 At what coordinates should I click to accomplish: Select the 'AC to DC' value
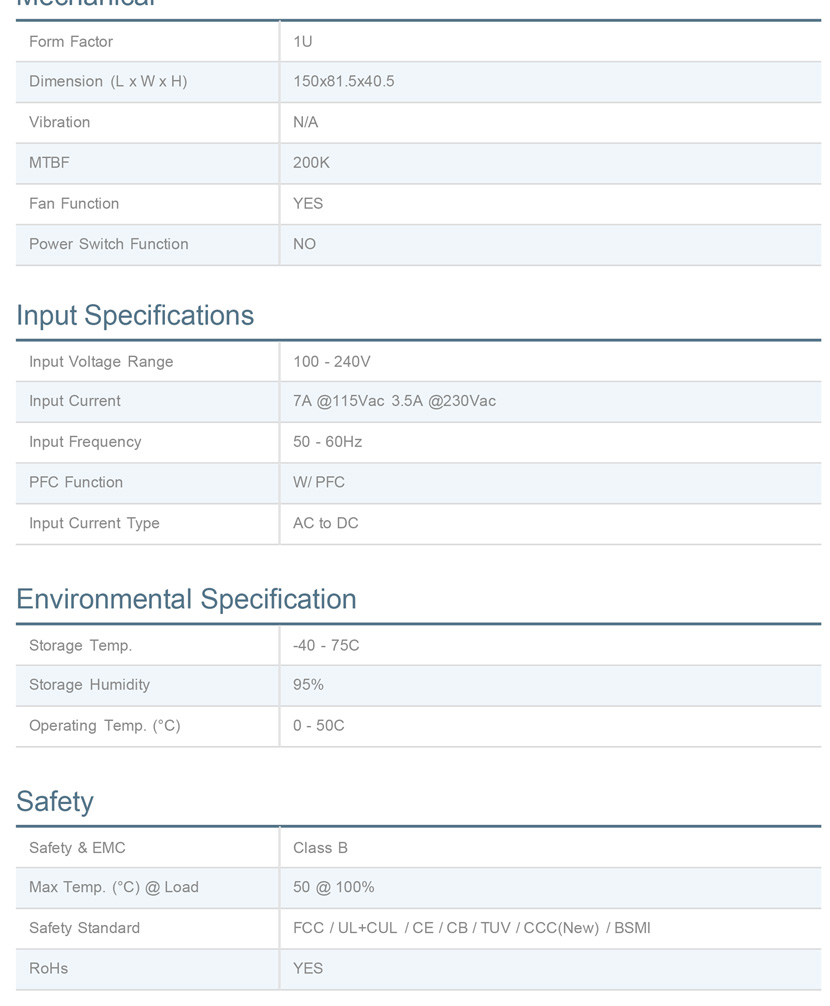click(325, 524)
